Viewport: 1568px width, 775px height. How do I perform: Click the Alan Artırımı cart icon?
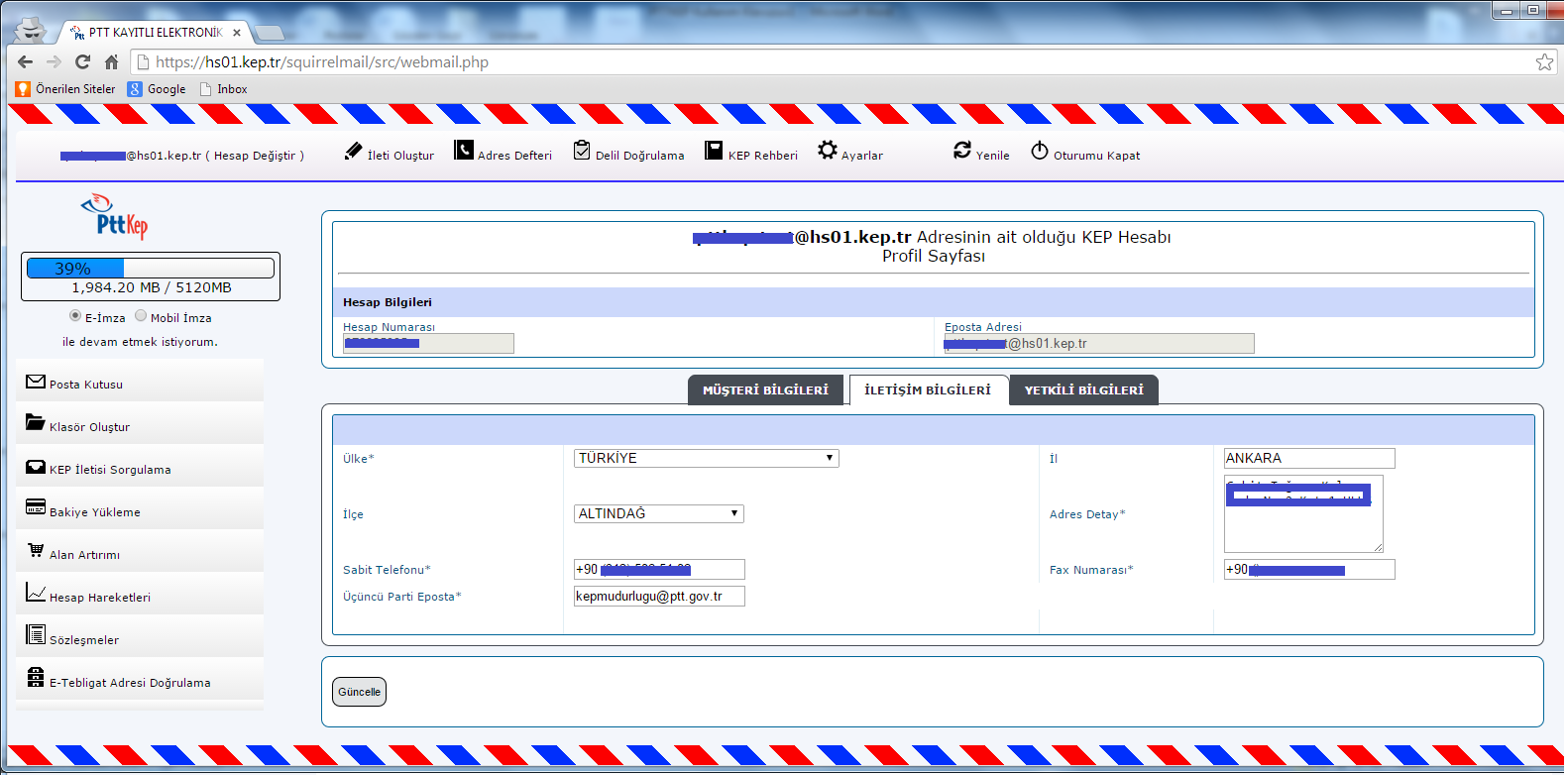click(x=36, y=550)
